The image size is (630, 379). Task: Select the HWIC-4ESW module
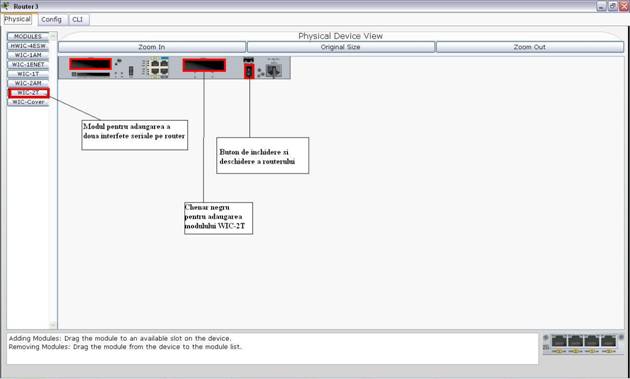(x=28, y=46)
